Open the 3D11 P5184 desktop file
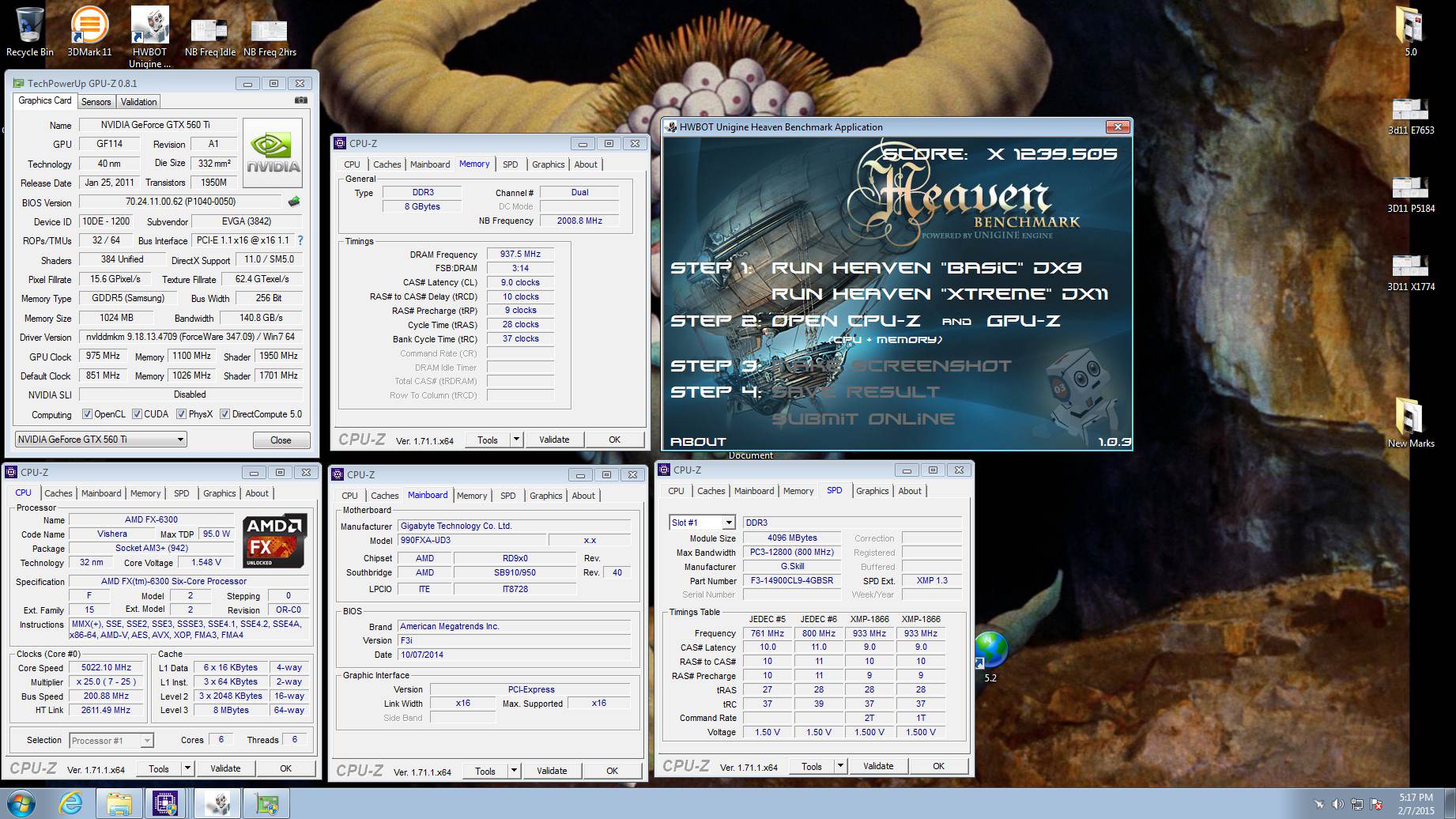1456x819 pixels. pos(1410,194)
